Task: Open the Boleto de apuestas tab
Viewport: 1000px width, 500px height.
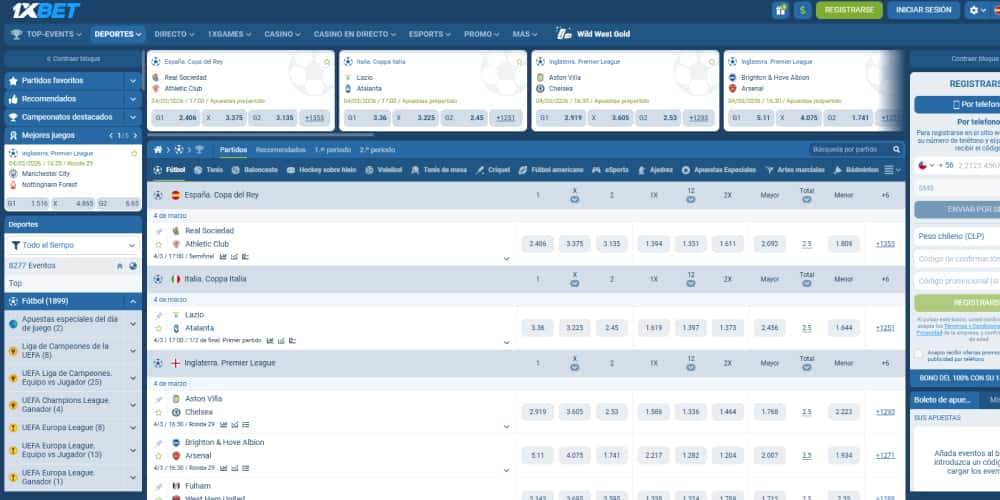Action: [x=945, y=400]
